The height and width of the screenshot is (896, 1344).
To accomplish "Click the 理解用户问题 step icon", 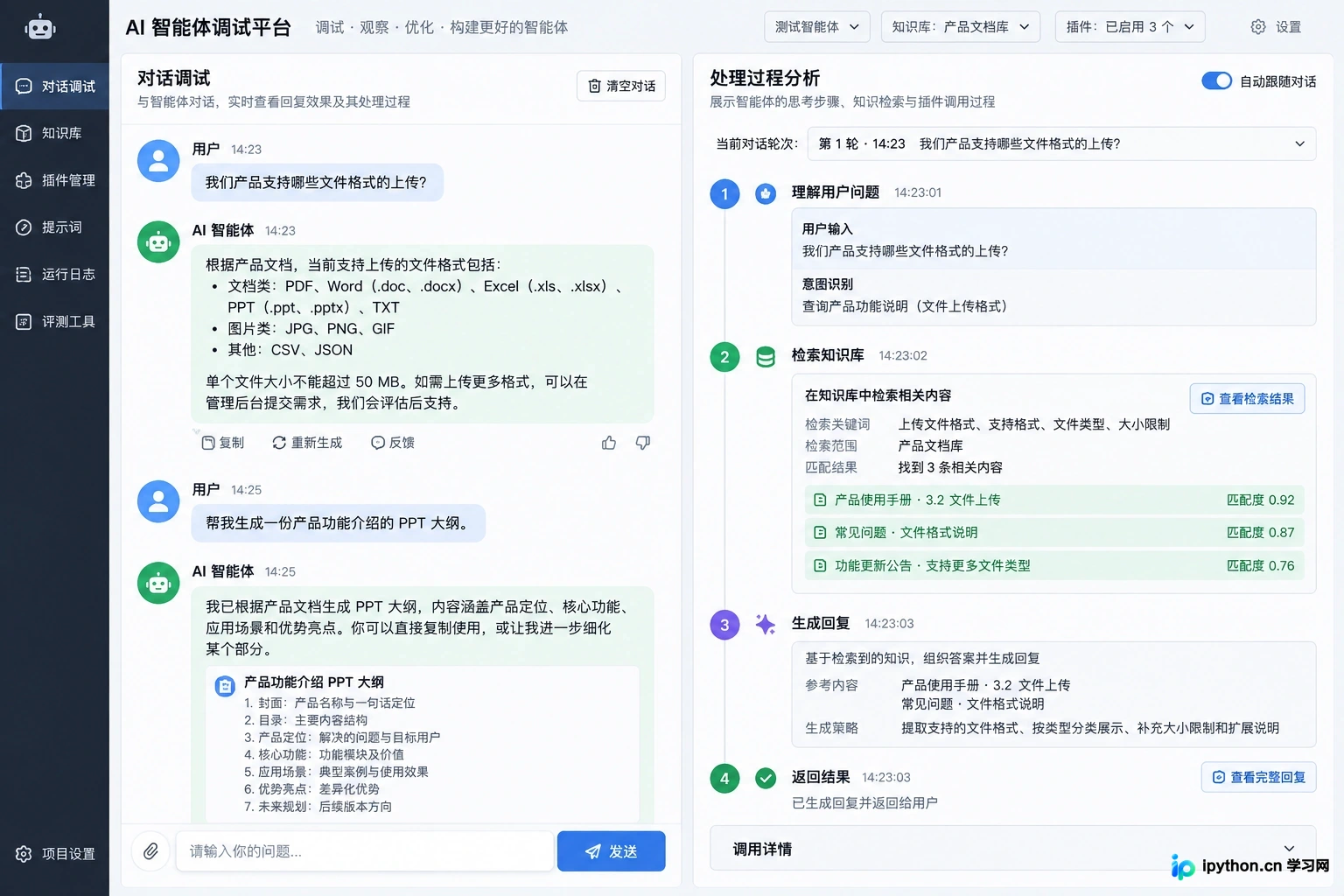I will click(766, 193).
